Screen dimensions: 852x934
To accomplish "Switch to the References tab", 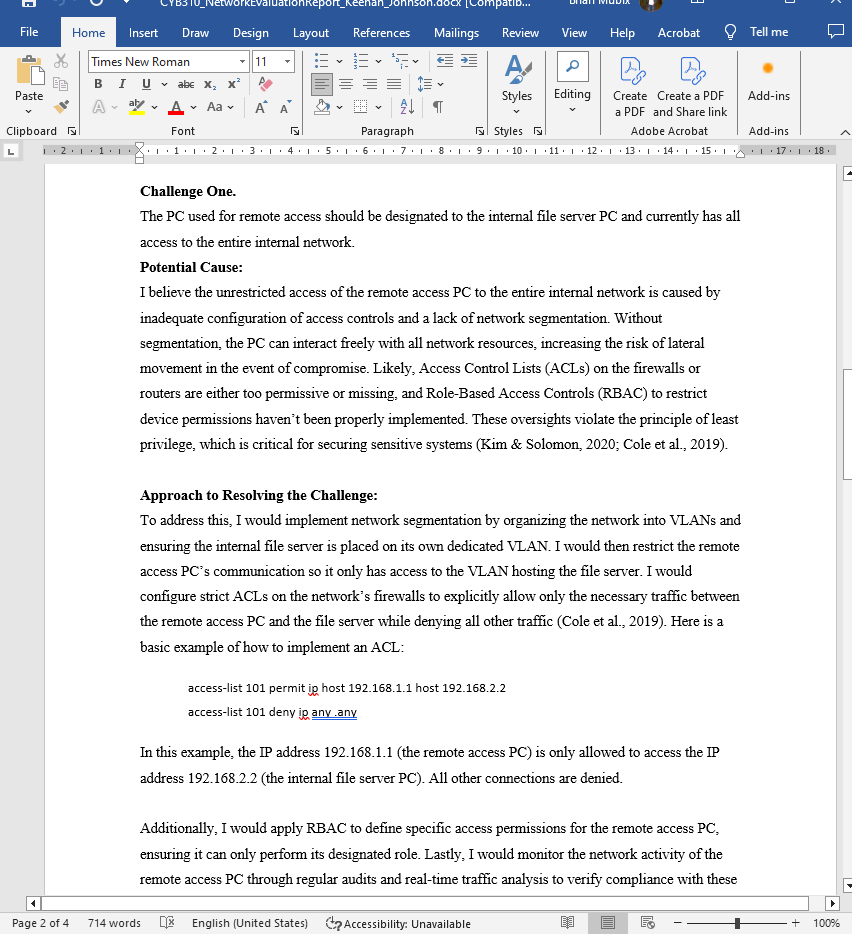I will click(x=381, y=33).
